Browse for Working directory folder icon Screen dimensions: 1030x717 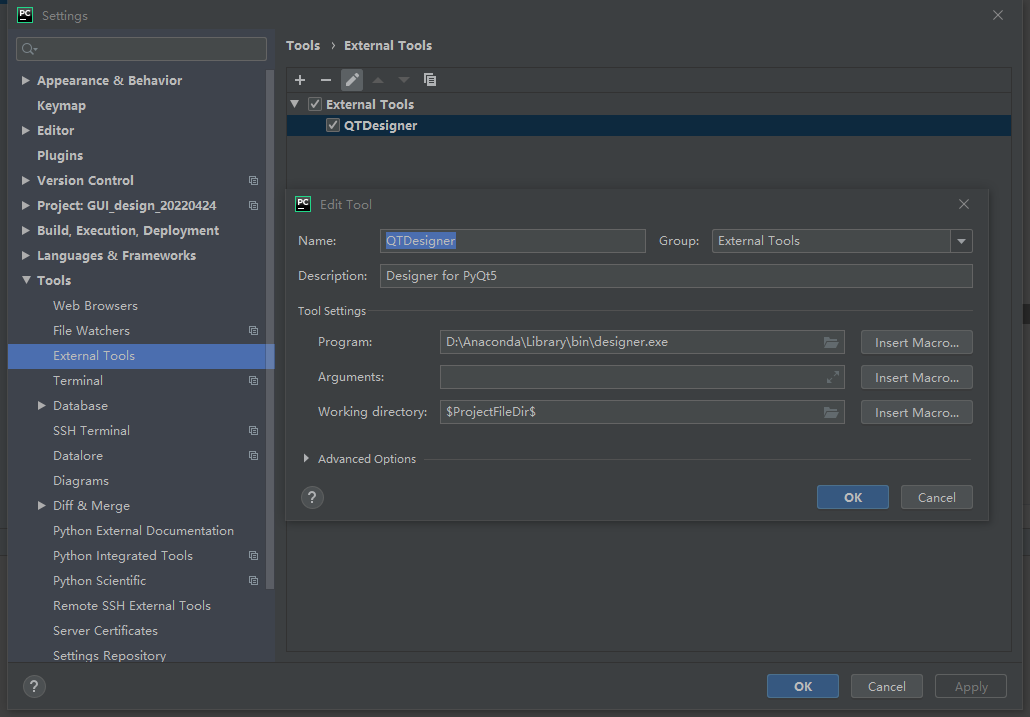(x=831, y=412)
